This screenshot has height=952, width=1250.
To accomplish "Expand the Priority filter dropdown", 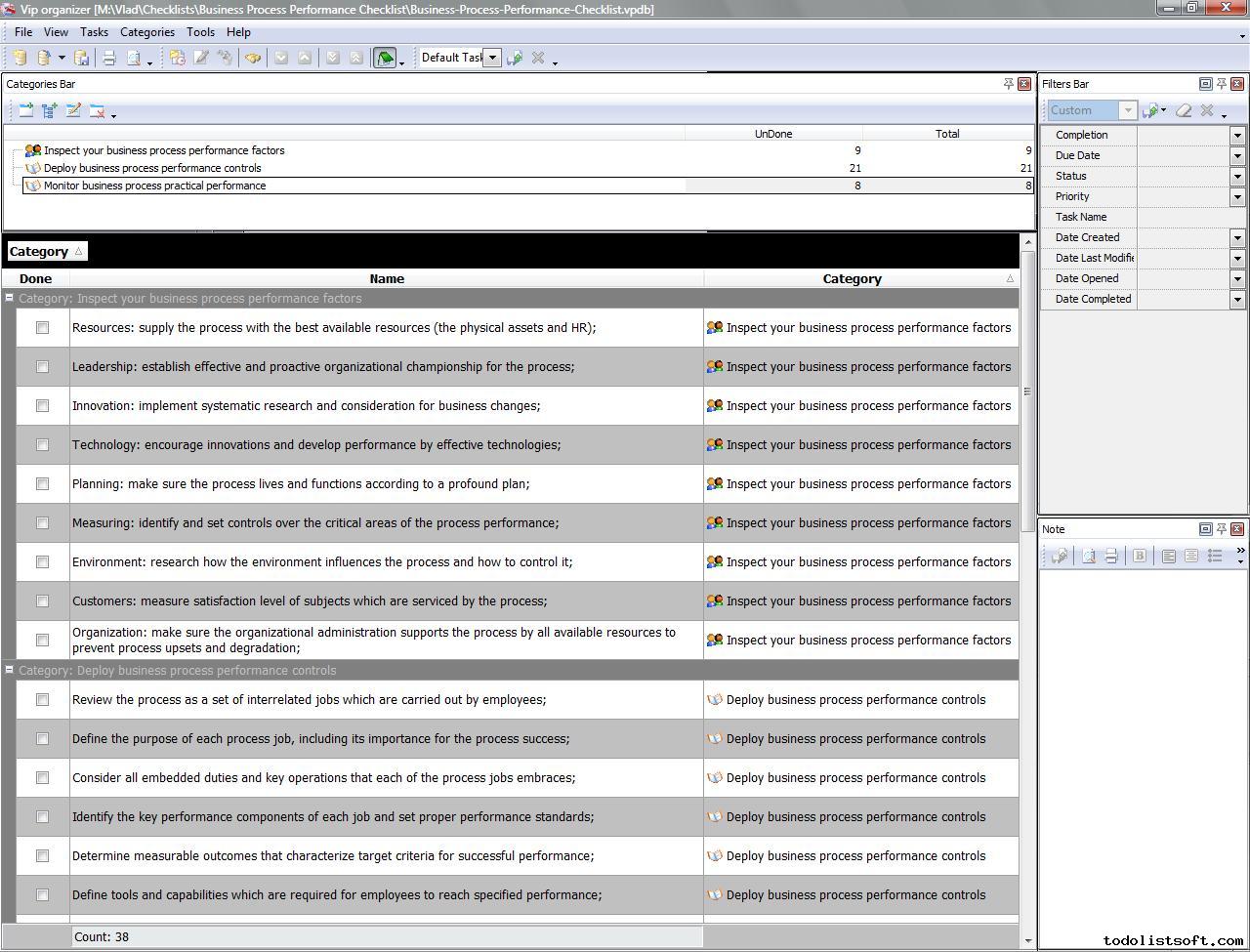I will 1237,196.
